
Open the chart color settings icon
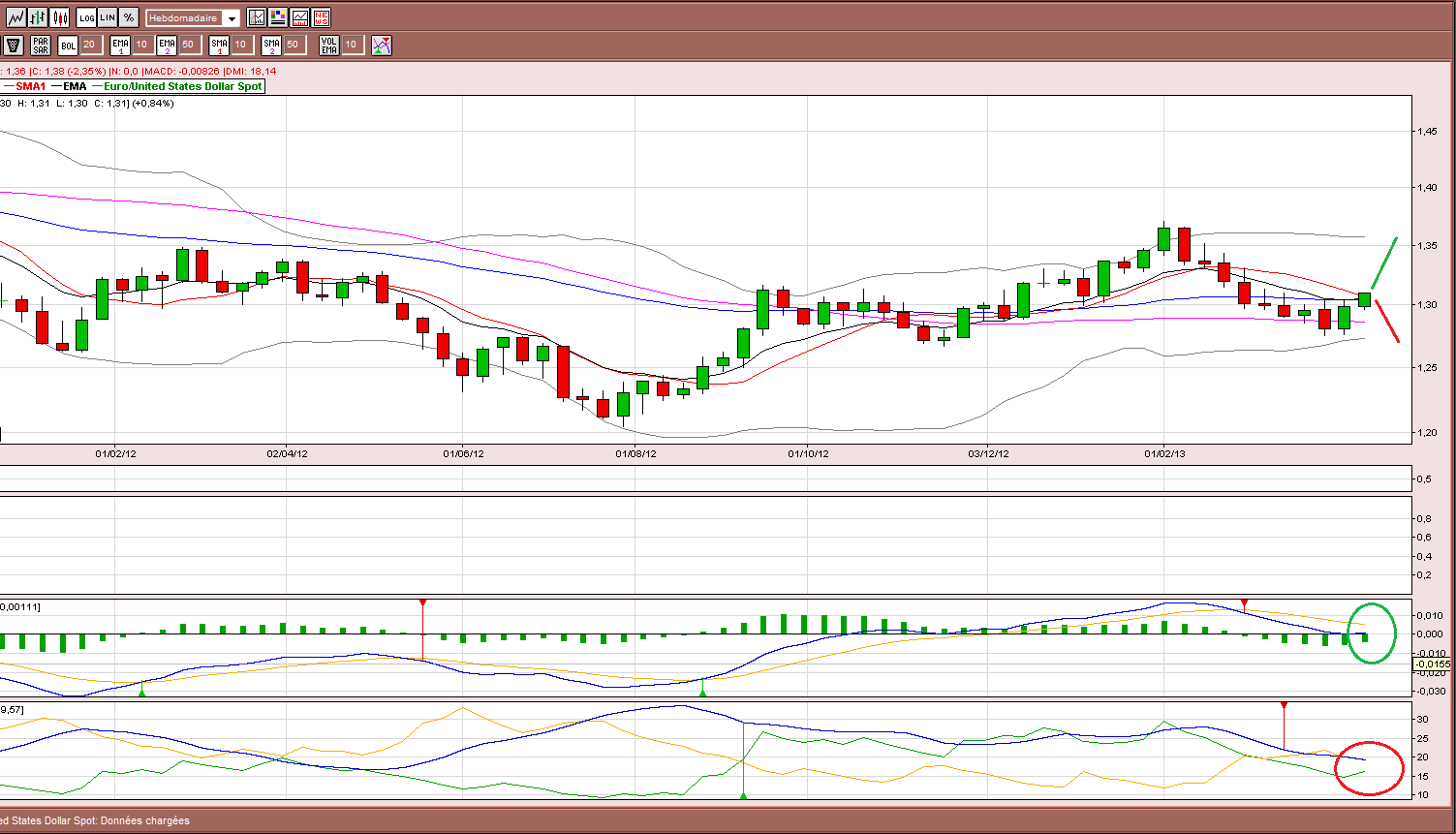tap(278, 17)
